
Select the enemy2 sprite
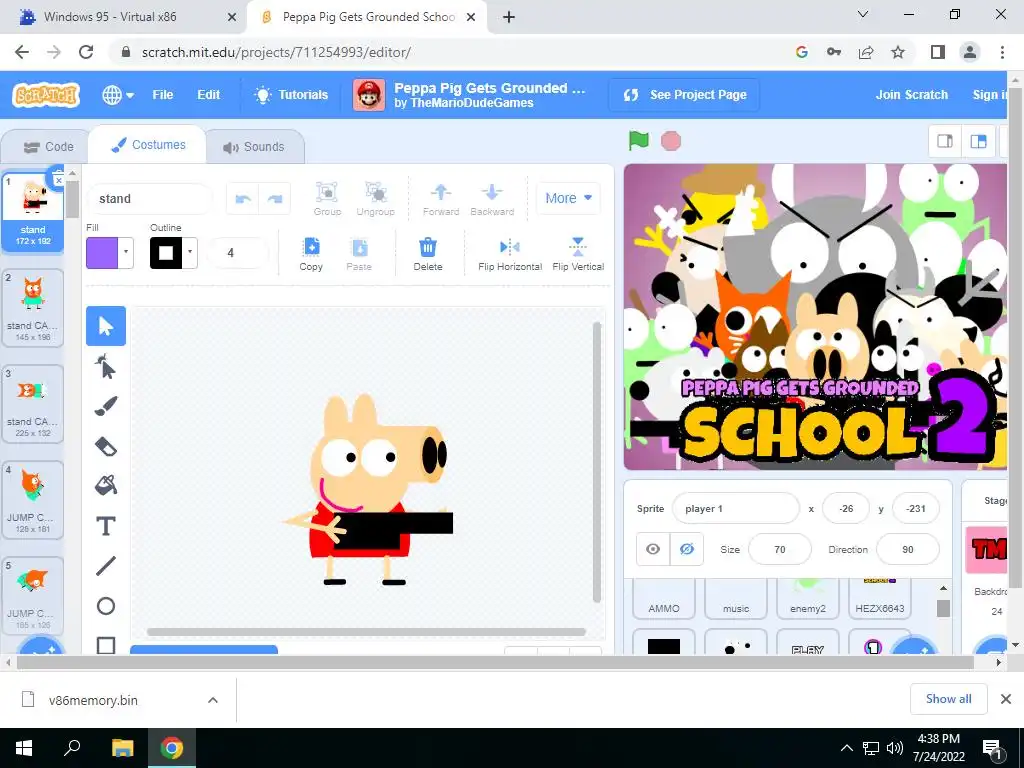click(808, 598)
